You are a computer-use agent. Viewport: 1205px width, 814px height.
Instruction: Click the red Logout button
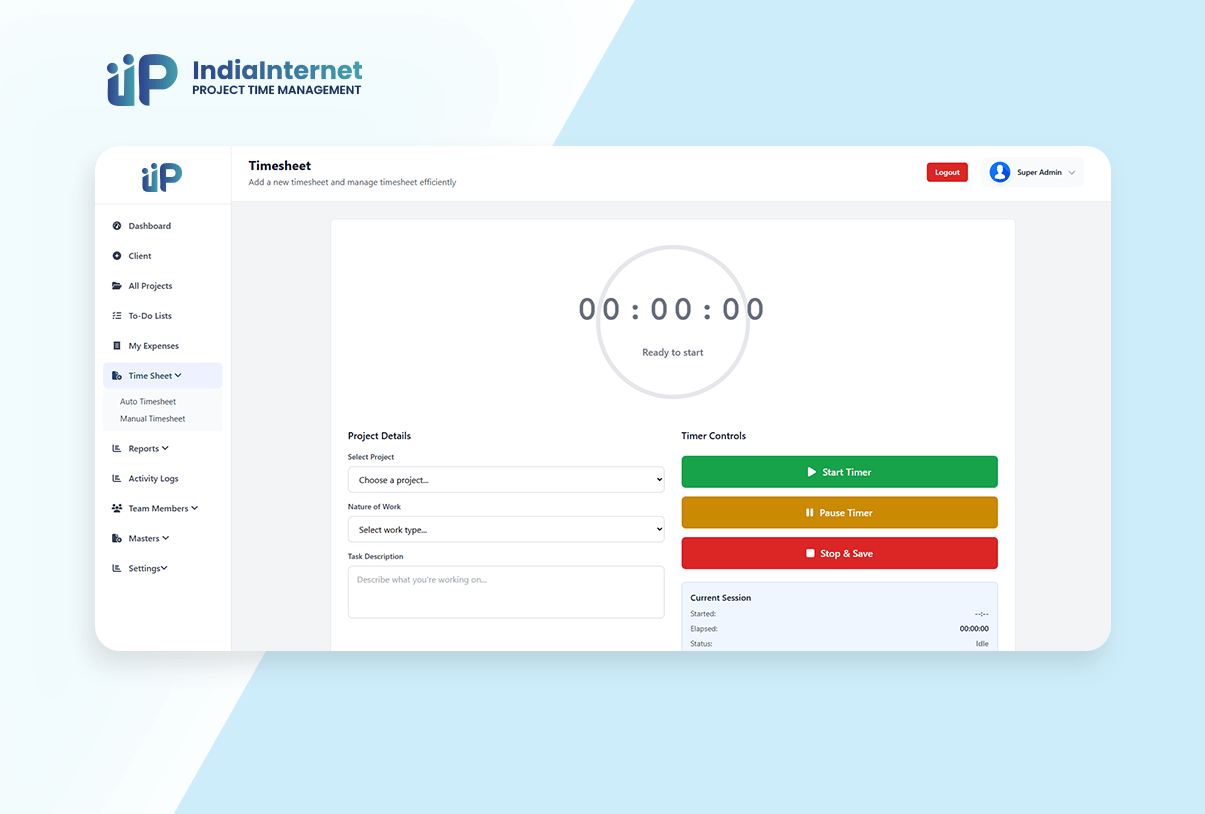click(946, 172)
